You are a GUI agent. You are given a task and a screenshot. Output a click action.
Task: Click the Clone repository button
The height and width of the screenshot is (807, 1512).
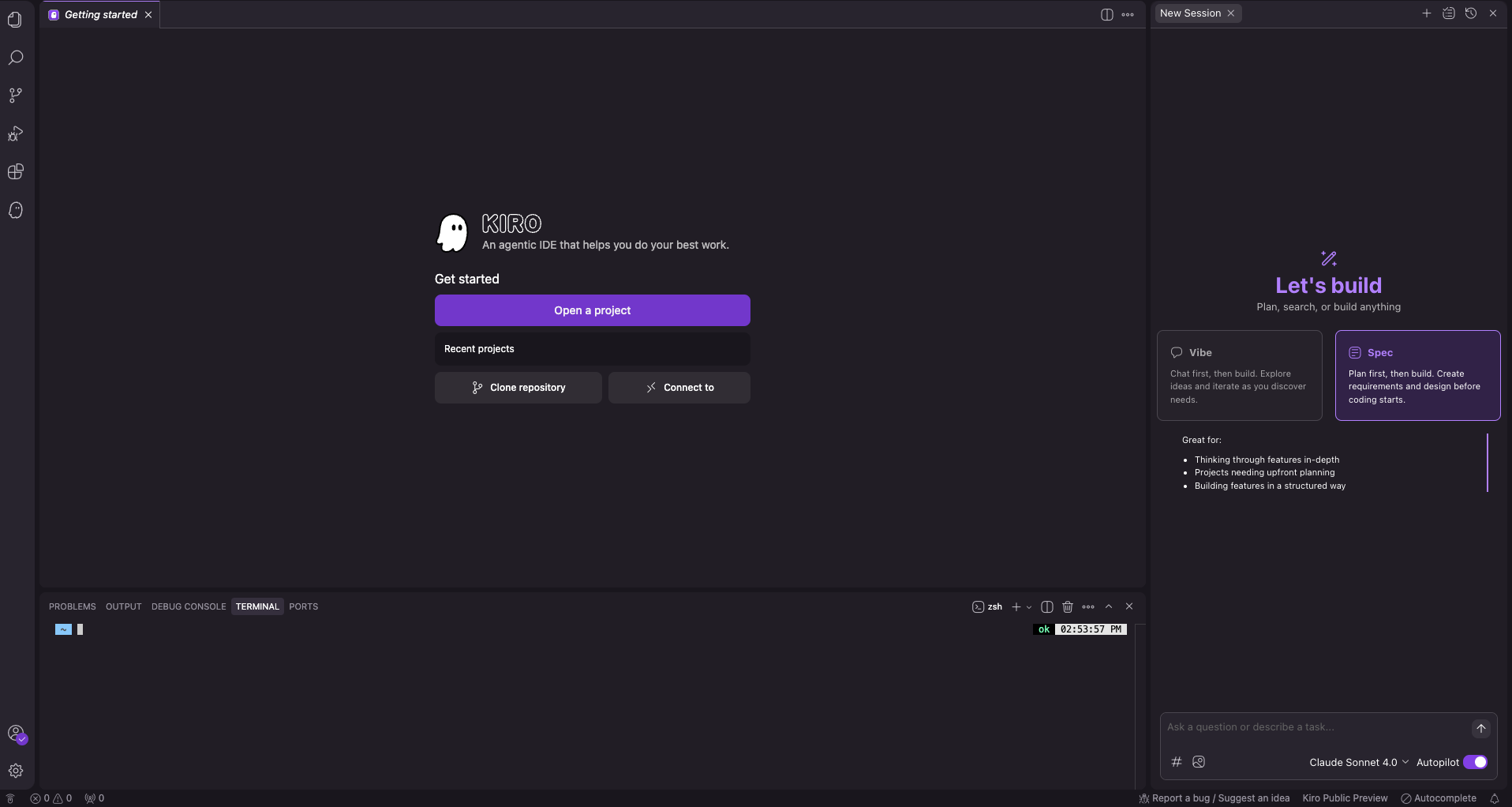click(518, 388)
